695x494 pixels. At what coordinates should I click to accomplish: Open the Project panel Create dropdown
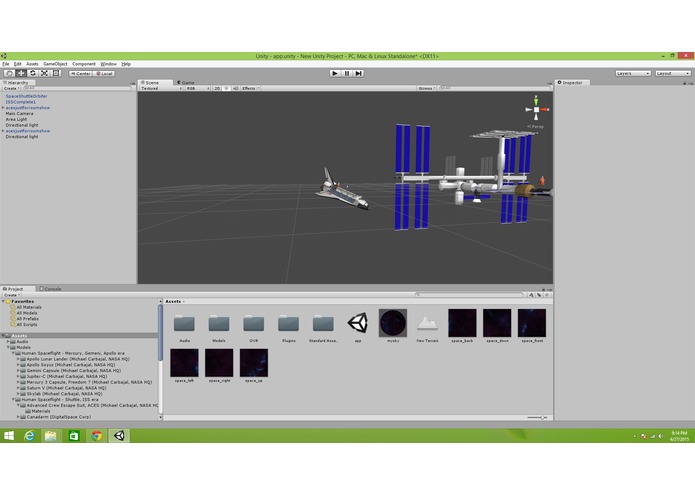[12, 295]
